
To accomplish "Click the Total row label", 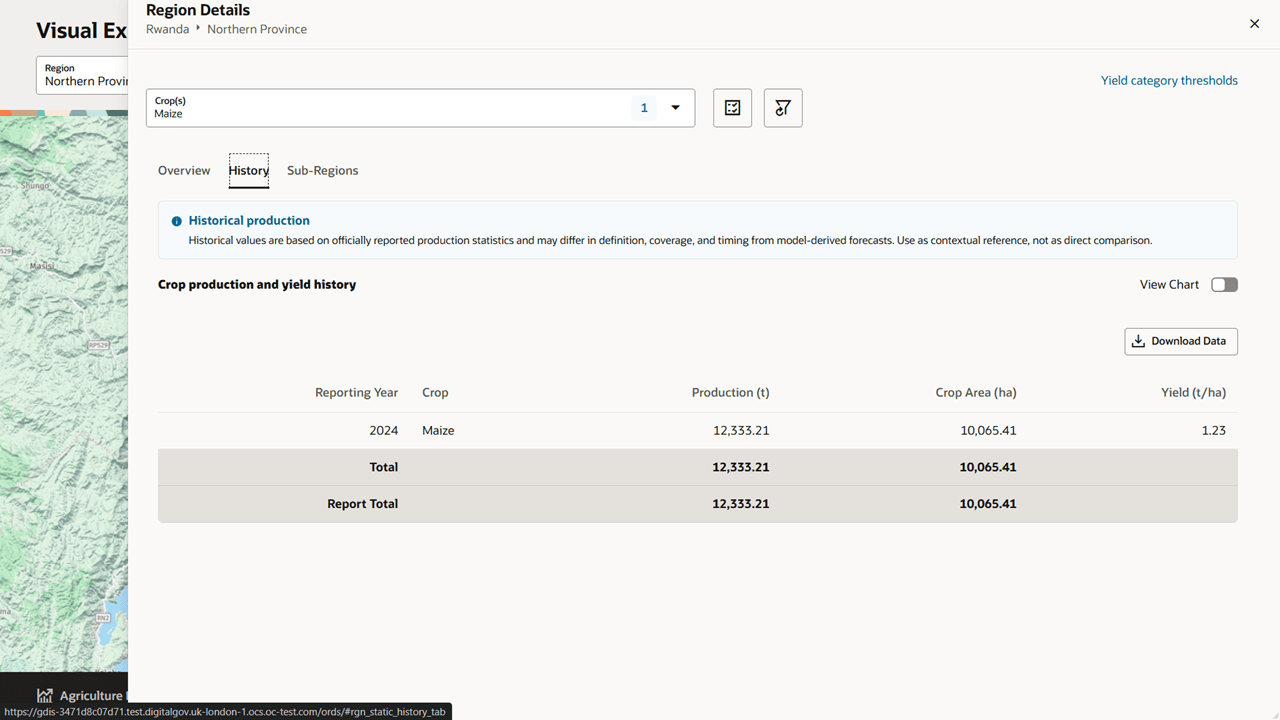I will 383,467.
